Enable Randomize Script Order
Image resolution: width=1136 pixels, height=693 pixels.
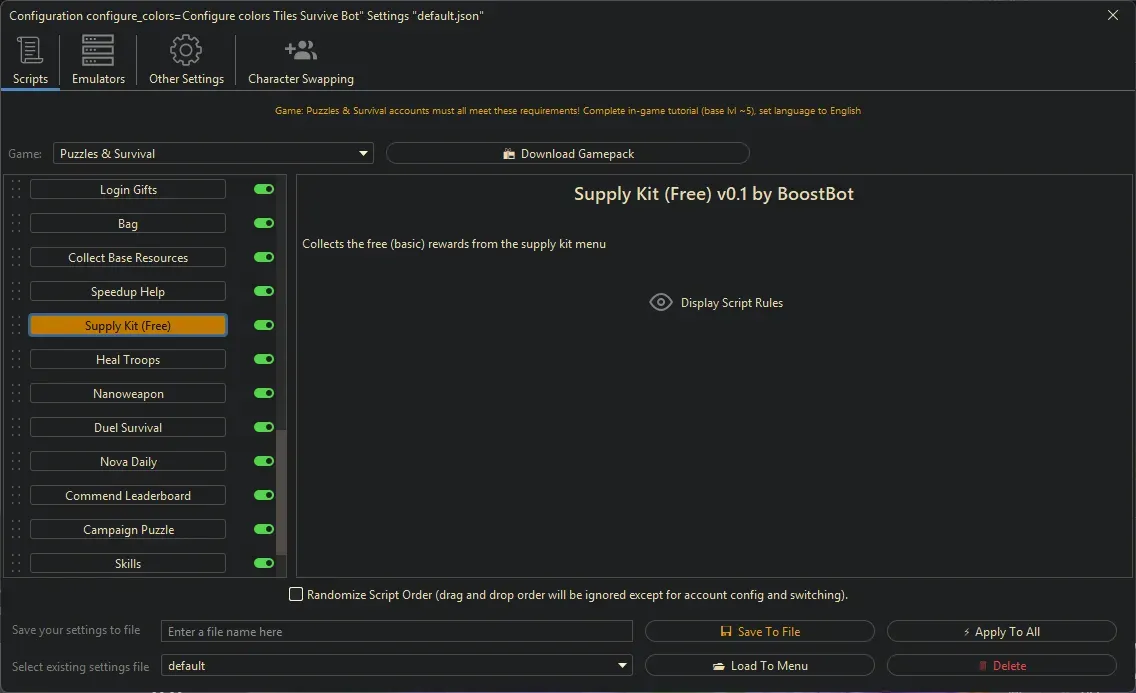coord(296,594)
